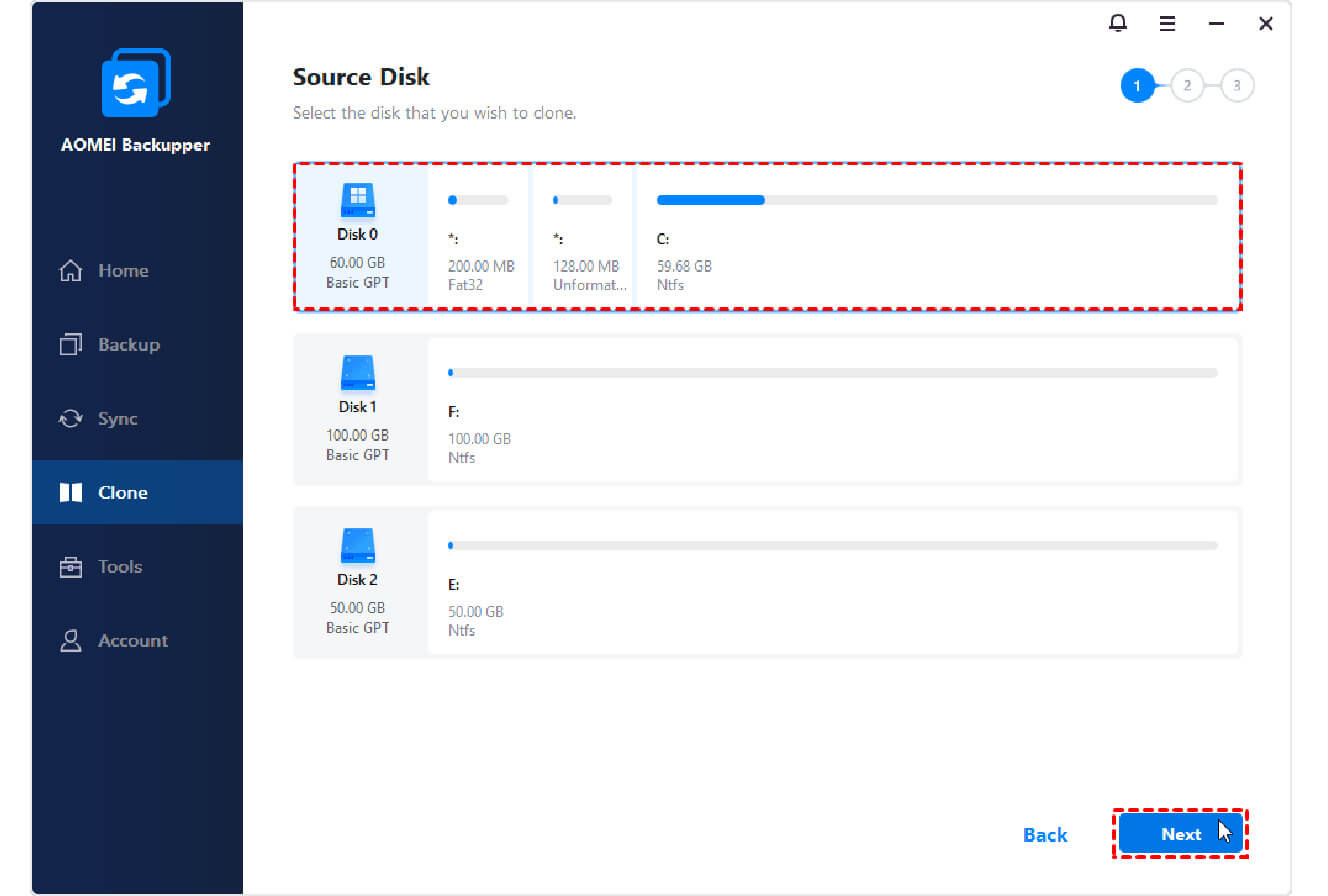1328x896 pixels.
Task: Click the AOMEI Backupper logo icon
Action: click(x=136, y=83)
